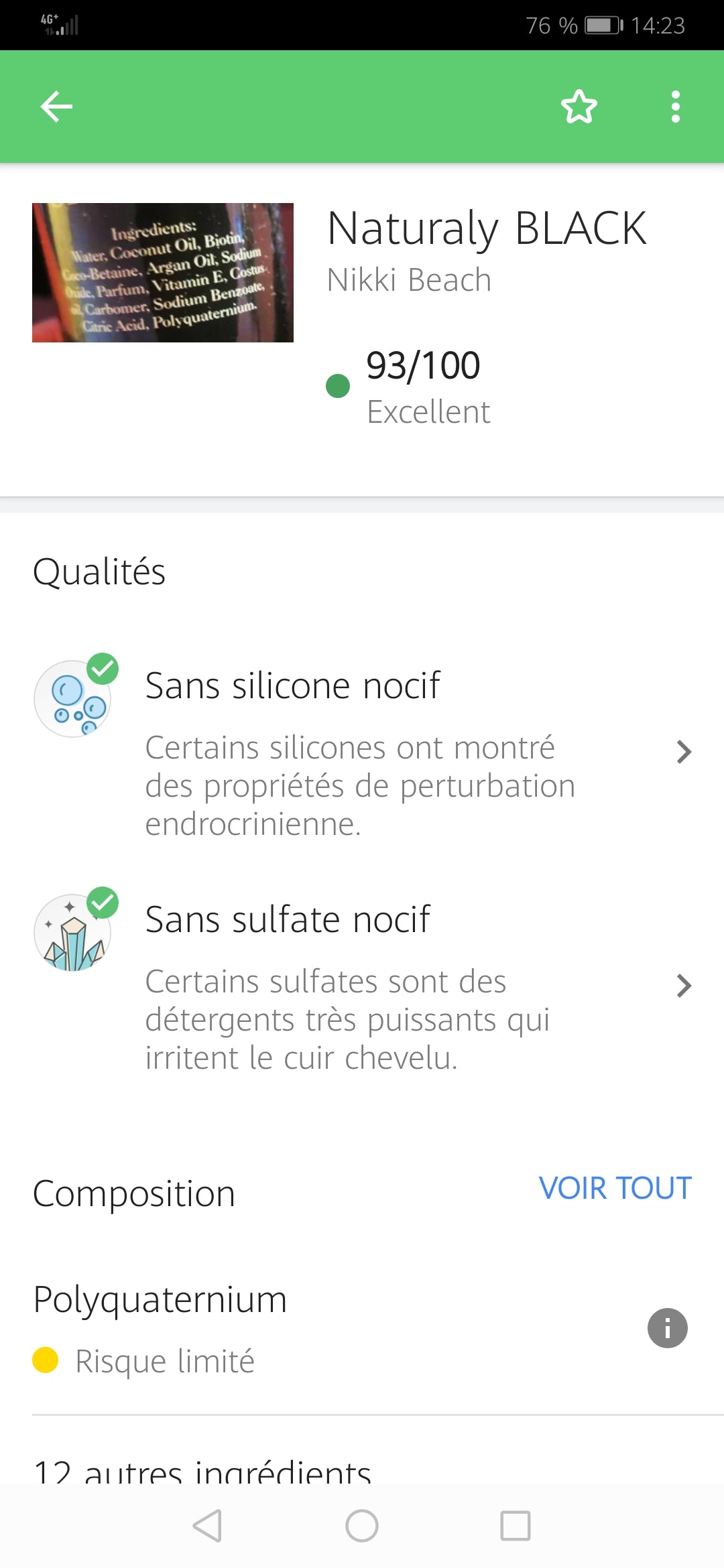The image size is (724, 1568).
Task: Expand the Sans sulfate nocif details chevron
Action: click(x=683, y=986)
